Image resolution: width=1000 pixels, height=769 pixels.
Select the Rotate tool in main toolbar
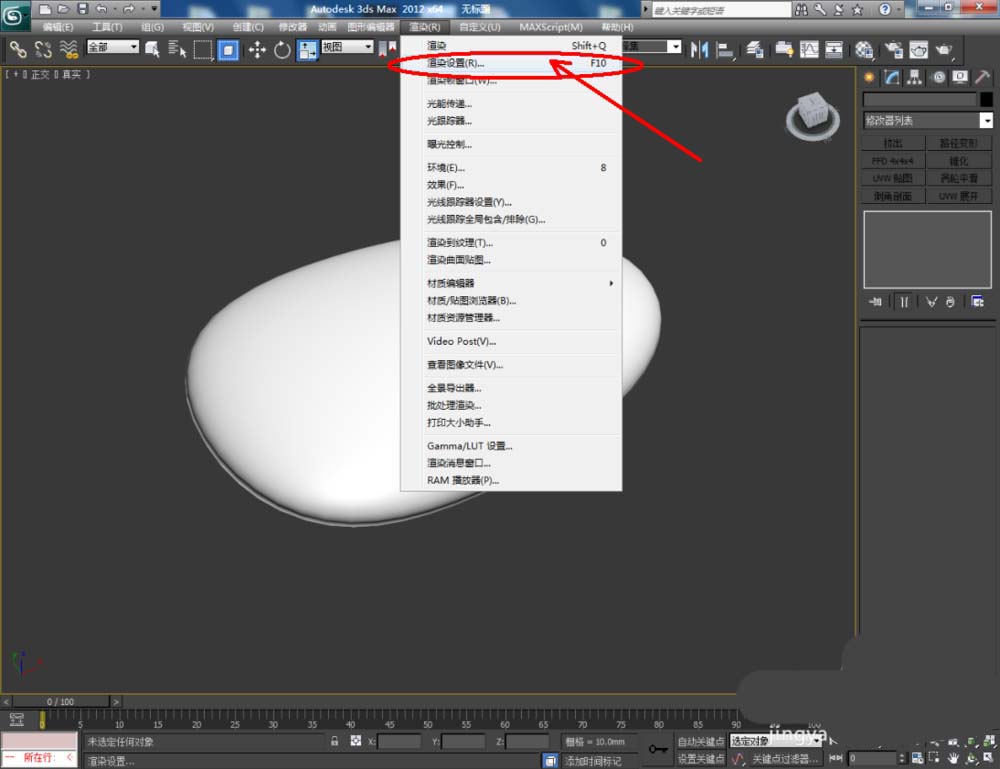coord(282,49)
